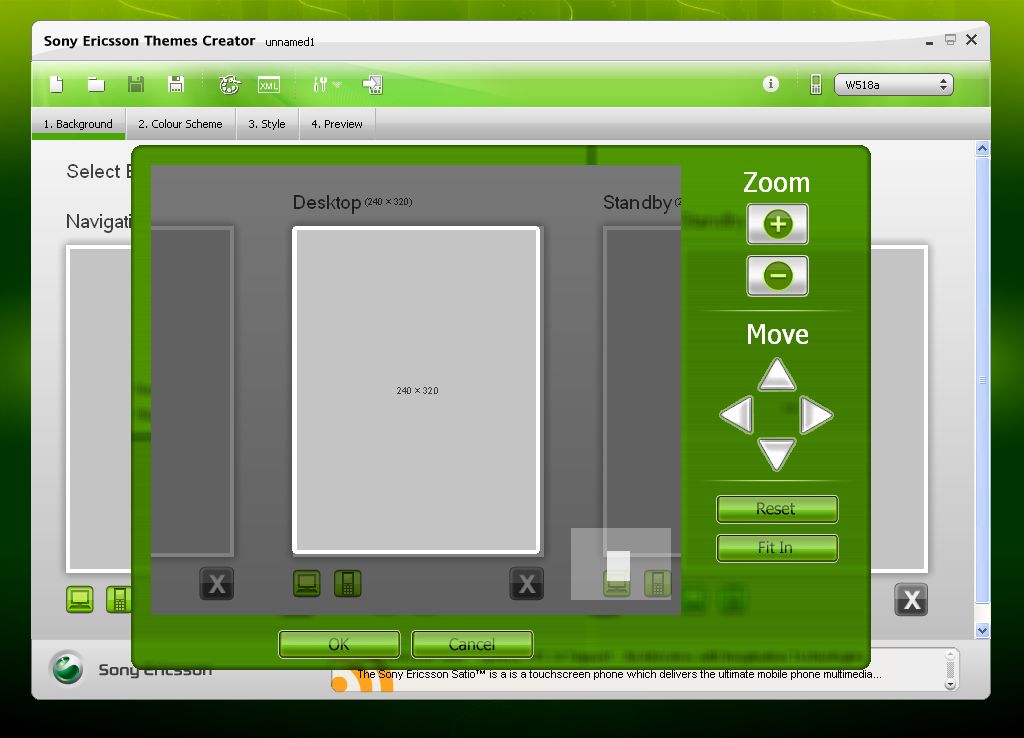Load Standby image from phone icon

[658, 583]
